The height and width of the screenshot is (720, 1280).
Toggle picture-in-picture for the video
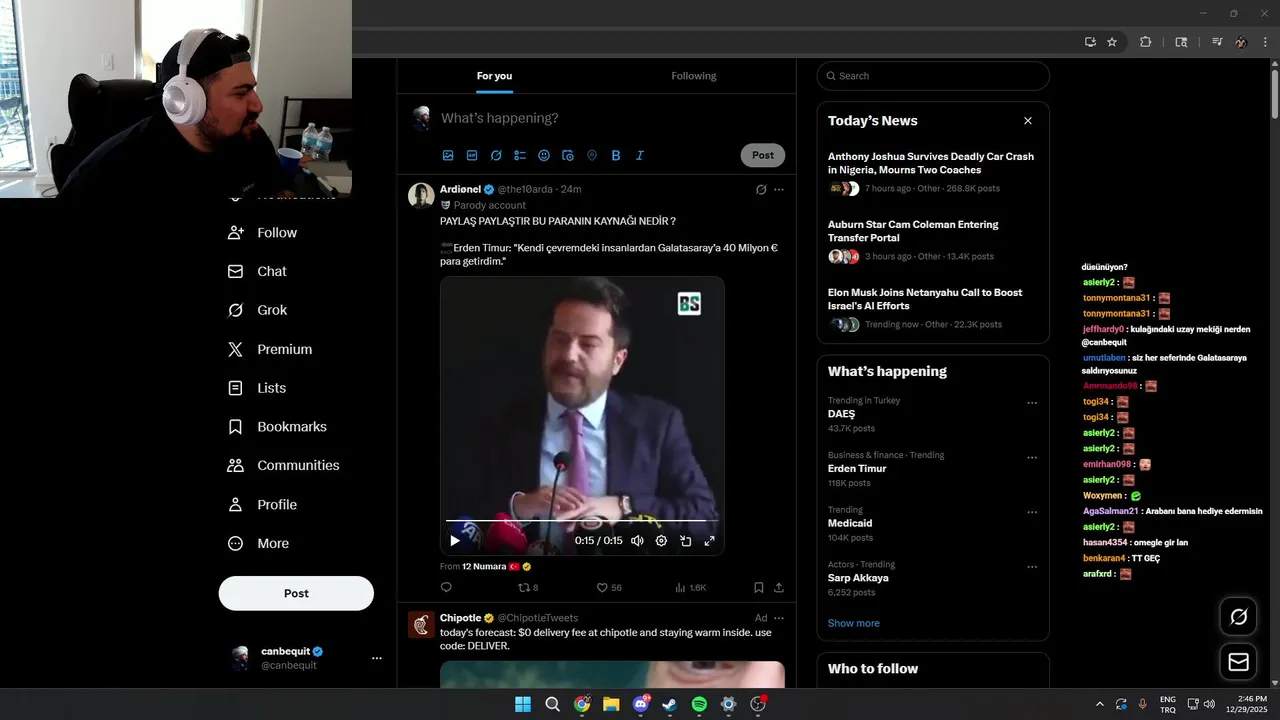tap(686, 541)
